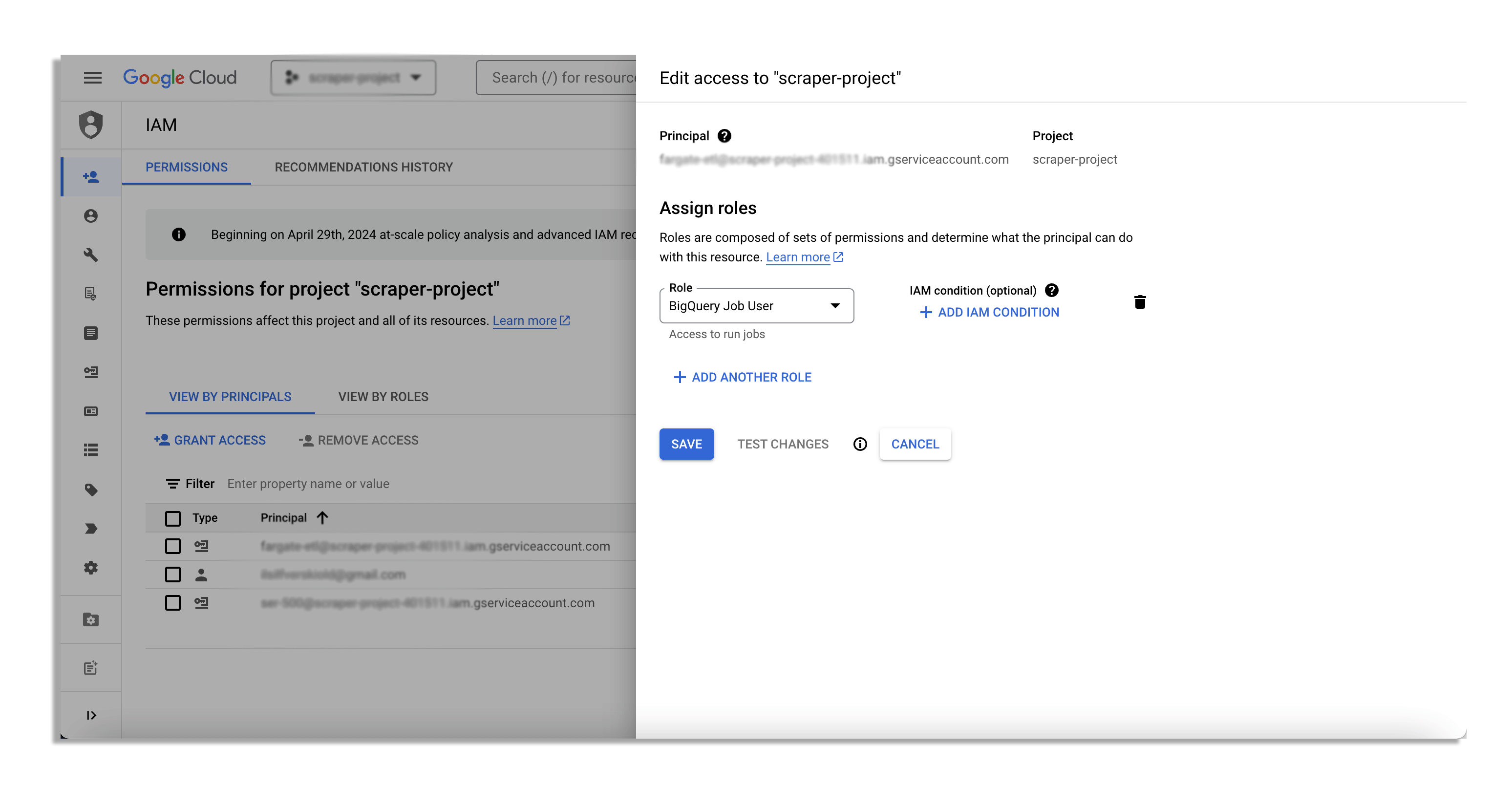Open the hamburger navigation menu

[x=92, y=78]
